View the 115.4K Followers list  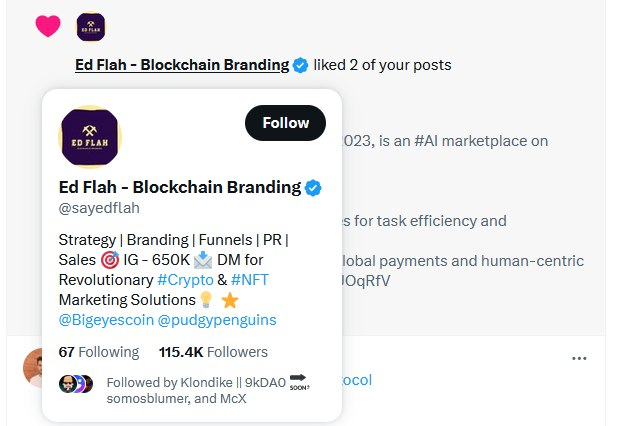coord(213,352)
